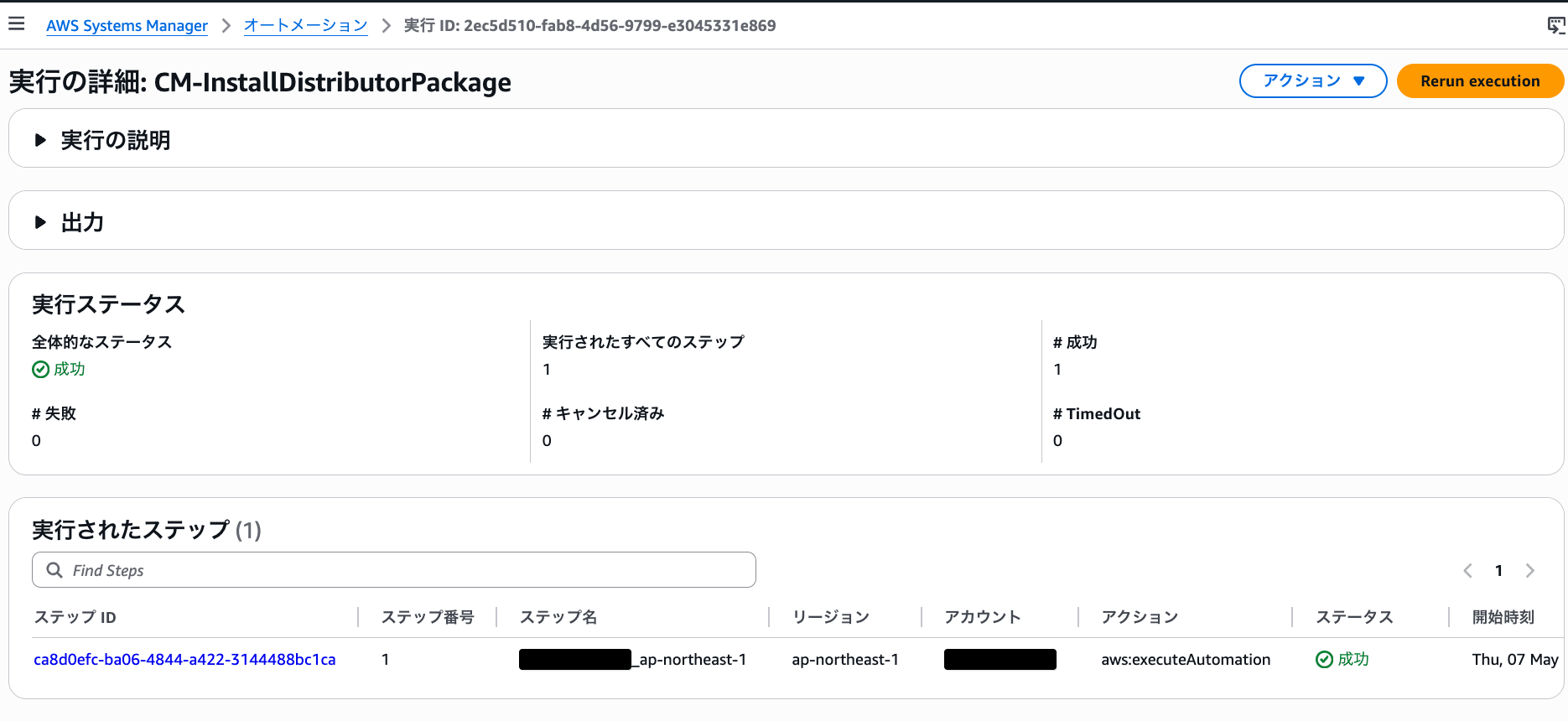
Task: Click the ap-northeast-1 region cell
Action: (x=845, y=660)
